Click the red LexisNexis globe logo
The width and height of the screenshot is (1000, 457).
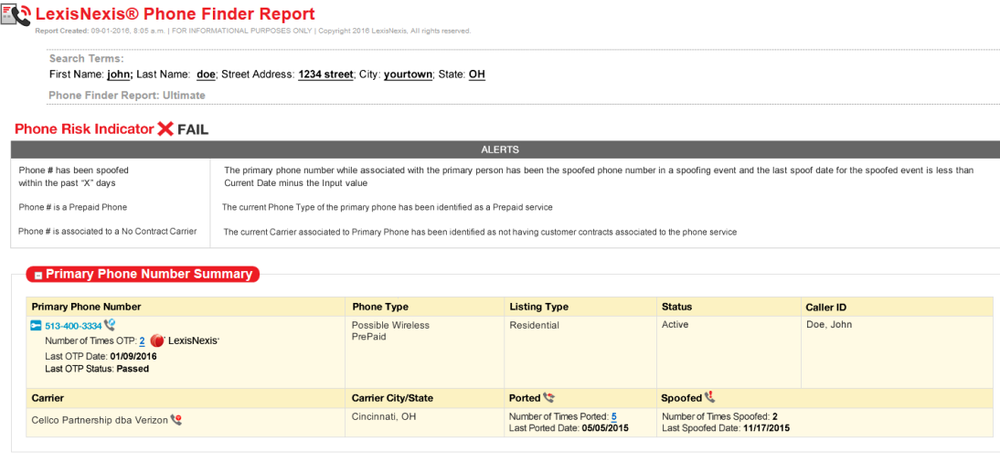click(157, 341)
